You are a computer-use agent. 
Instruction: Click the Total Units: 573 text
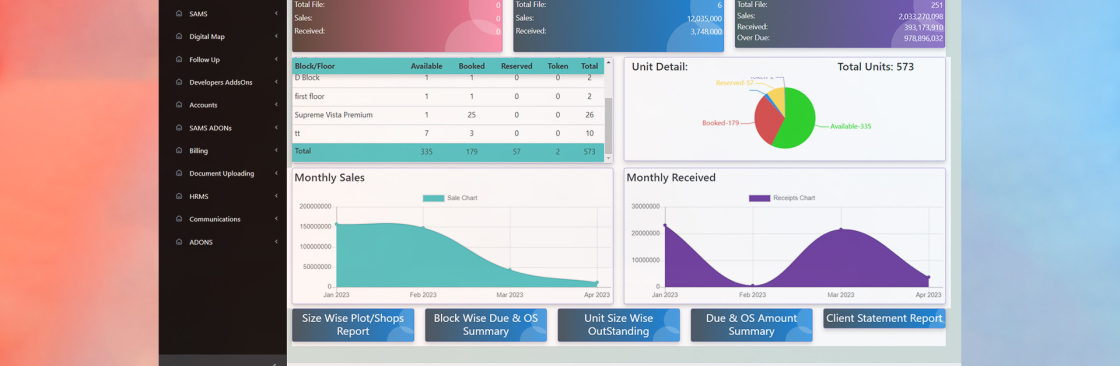pos(876,66)
